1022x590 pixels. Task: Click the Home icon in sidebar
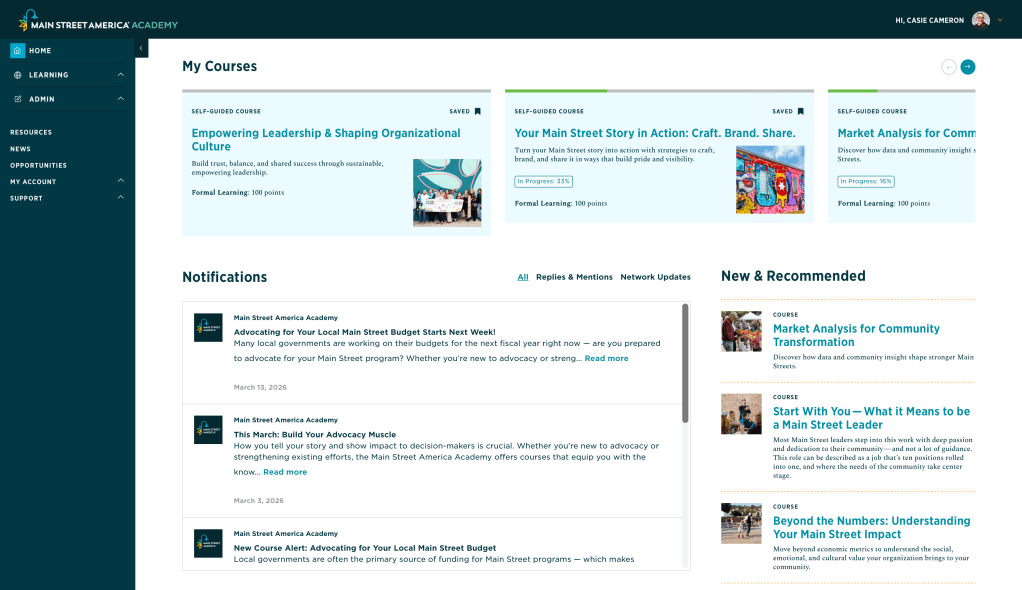[x=18, y=51]
